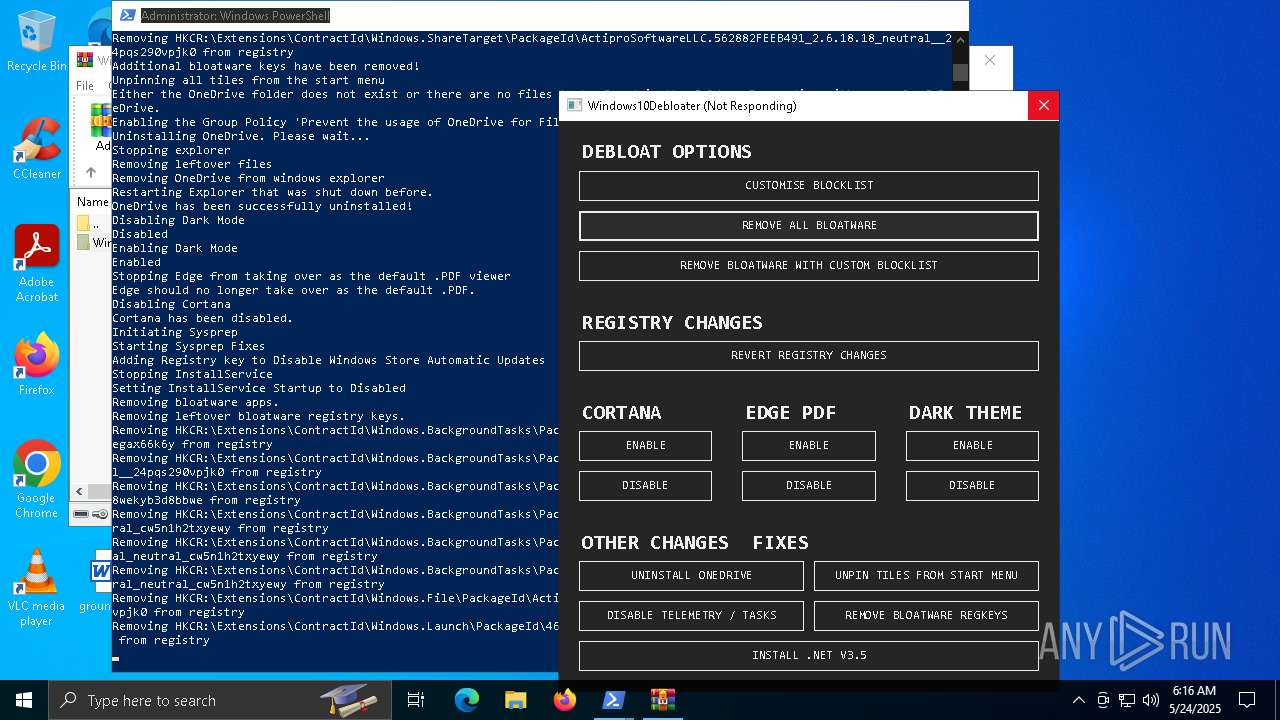This screenshot has height=720, width=1280.
Task: Close the background window behind PowerShell
Action: pyautogui.click(x=990, y=60)
